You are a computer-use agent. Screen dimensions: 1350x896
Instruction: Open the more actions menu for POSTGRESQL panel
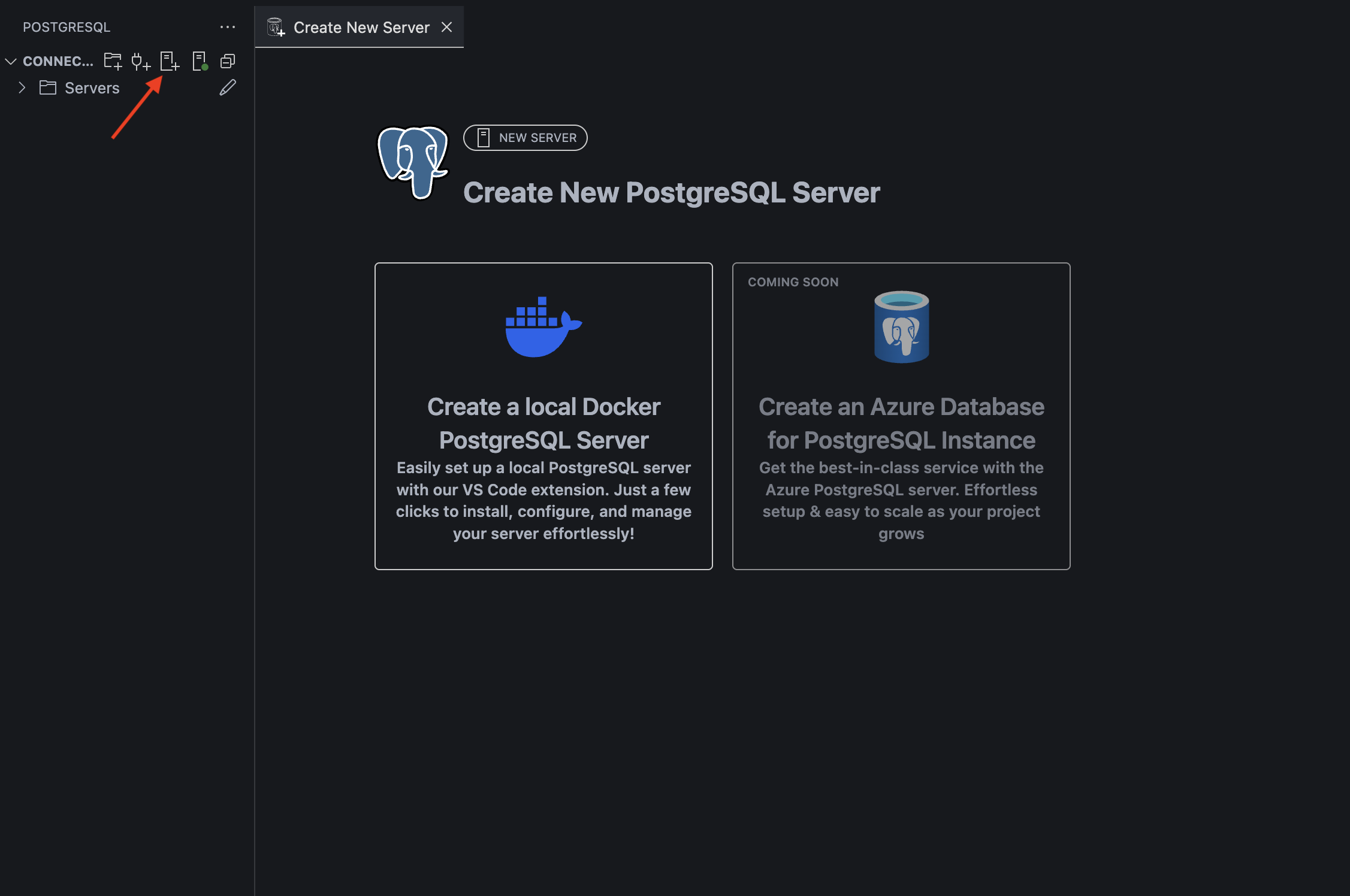coord(228,26)
